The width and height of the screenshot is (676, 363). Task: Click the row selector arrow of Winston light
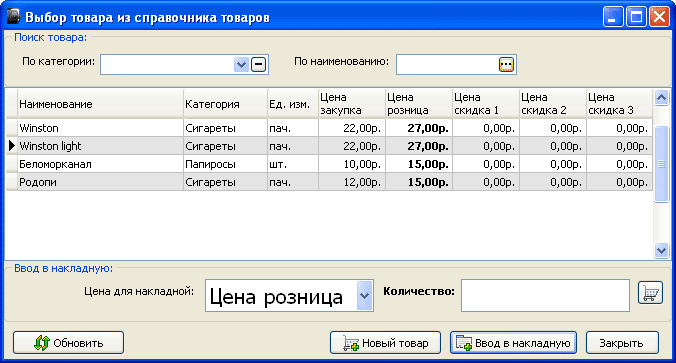pos(12,146)
